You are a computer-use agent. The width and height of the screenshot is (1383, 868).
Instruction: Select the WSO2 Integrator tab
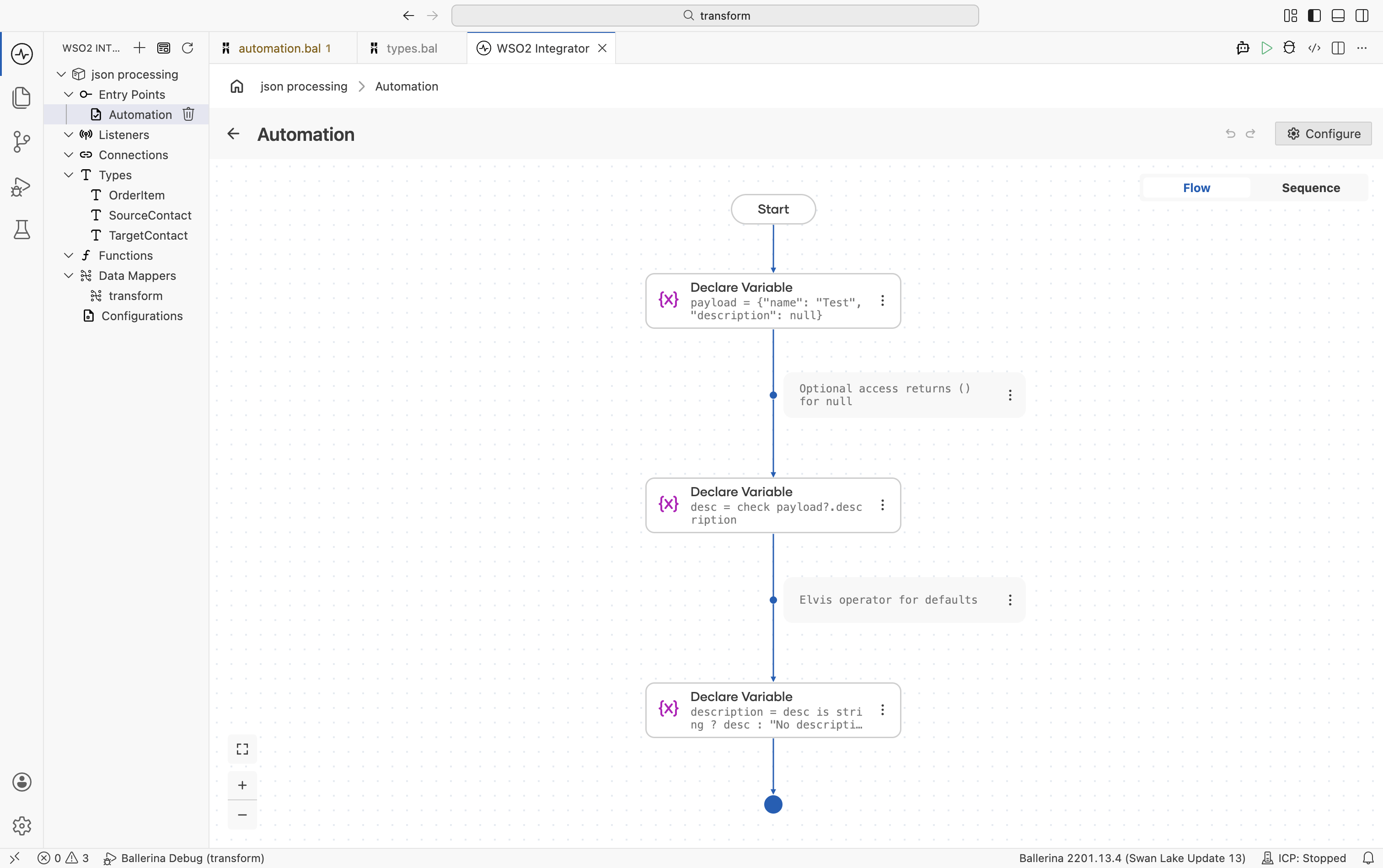pyautogui.click(x=542, y=48)
